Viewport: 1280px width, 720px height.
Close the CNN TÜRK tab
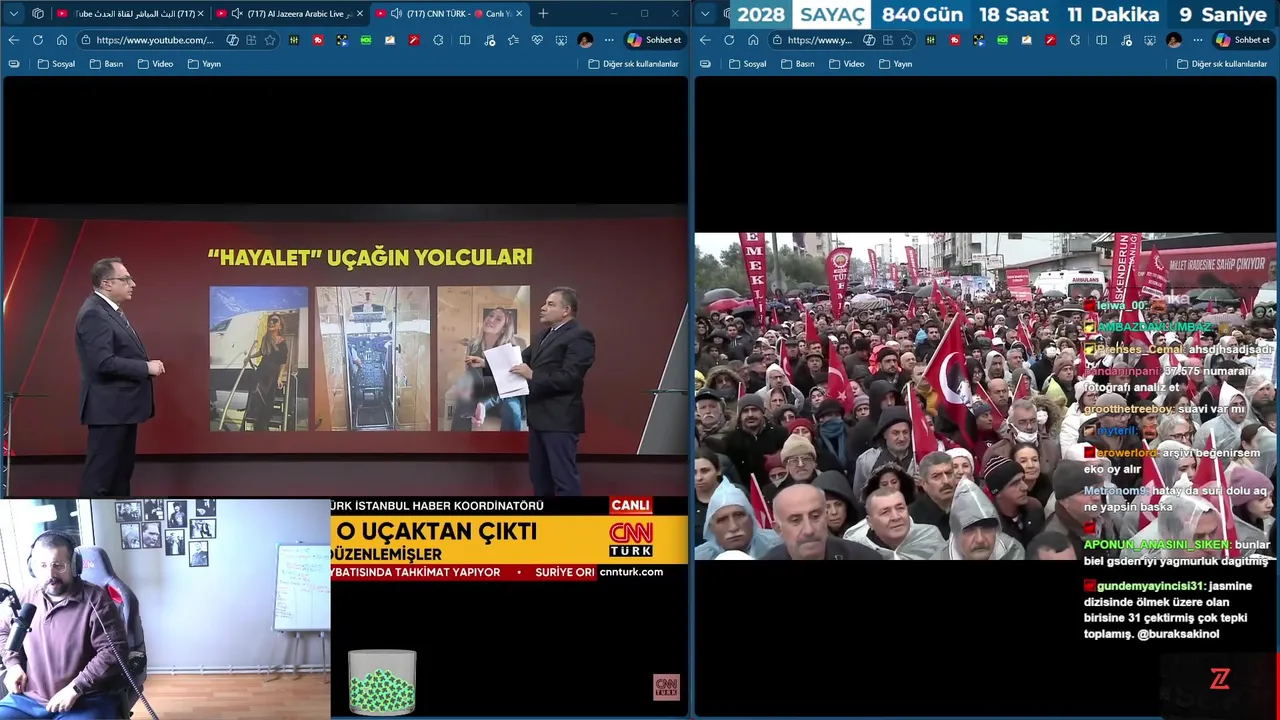click(x=519, y=14)
